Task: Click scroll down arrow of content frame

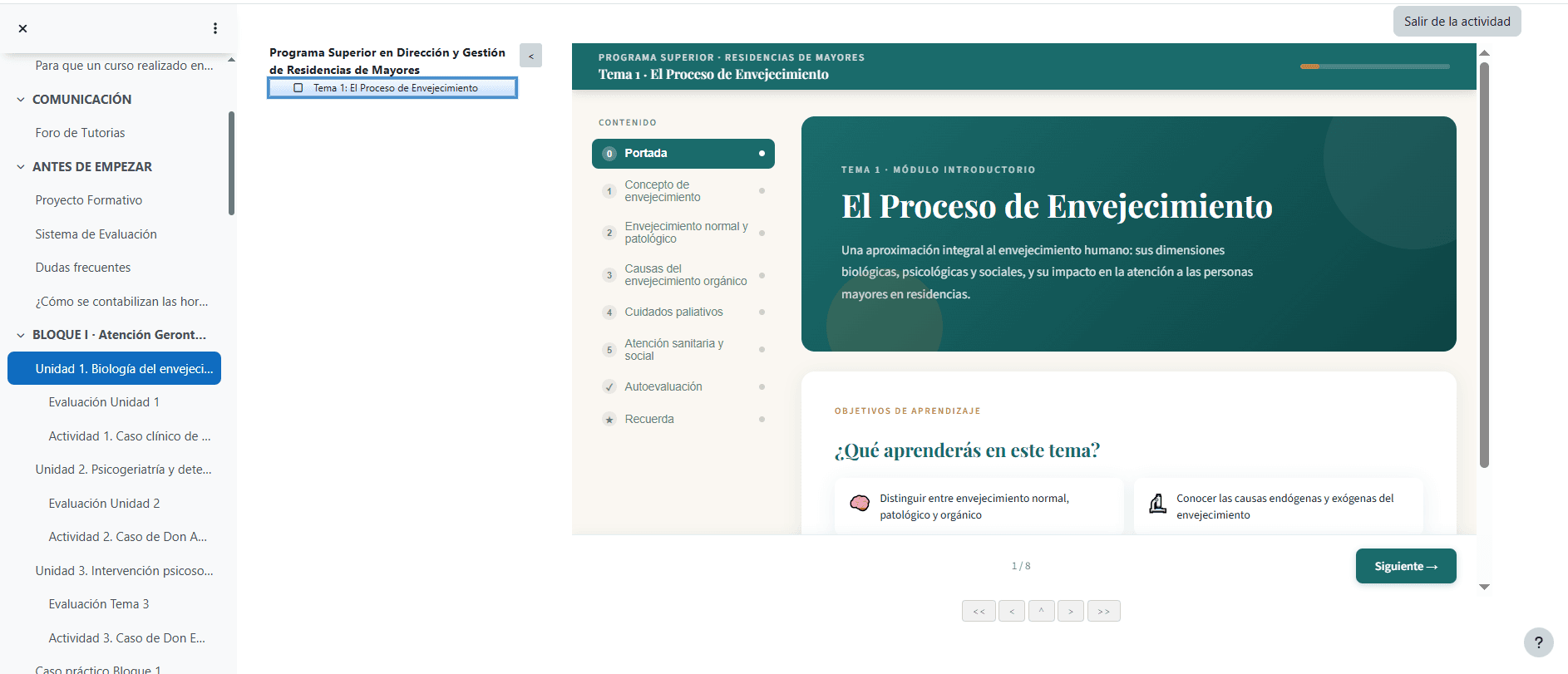Action: click(x=1484, y=587)
